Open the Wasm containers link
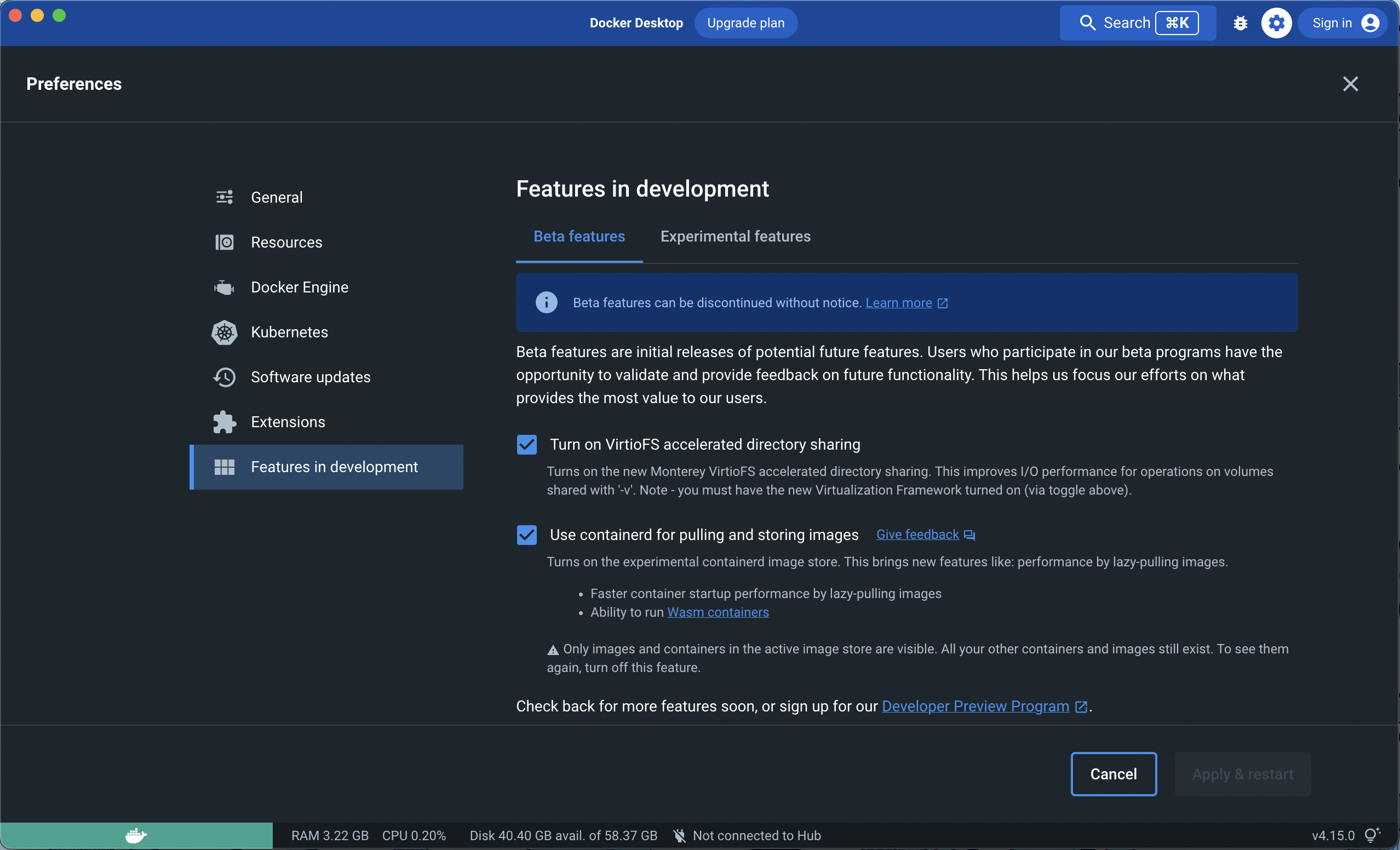Image resolution: width=1400 pixels, height=850 pixels. pos(718,612)
